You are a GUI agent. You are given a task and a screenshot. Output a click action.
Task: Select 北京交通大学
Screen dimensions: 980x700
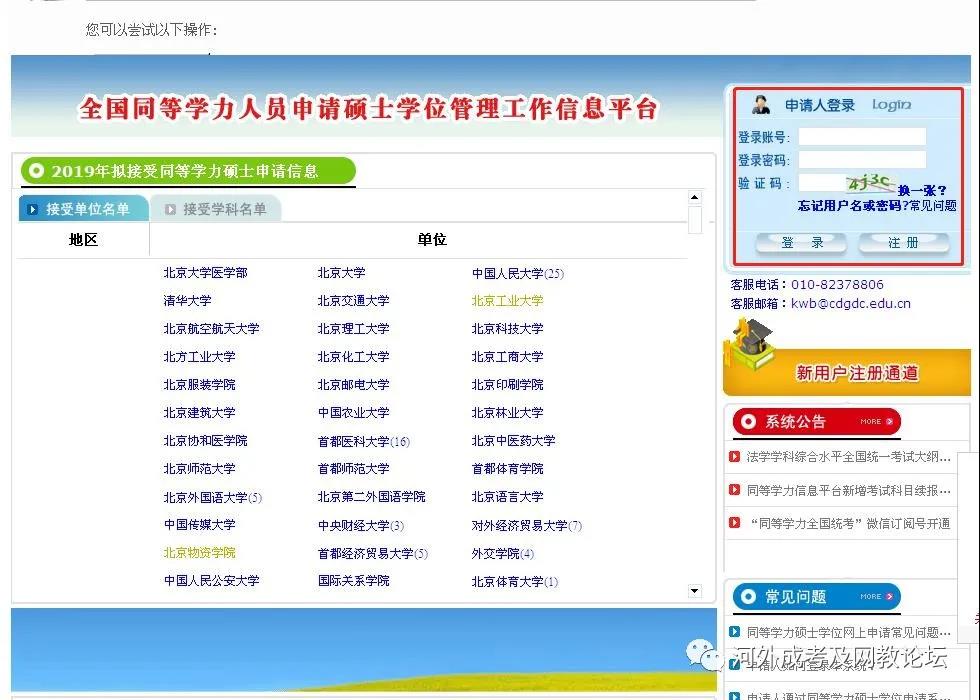(353, 301)
